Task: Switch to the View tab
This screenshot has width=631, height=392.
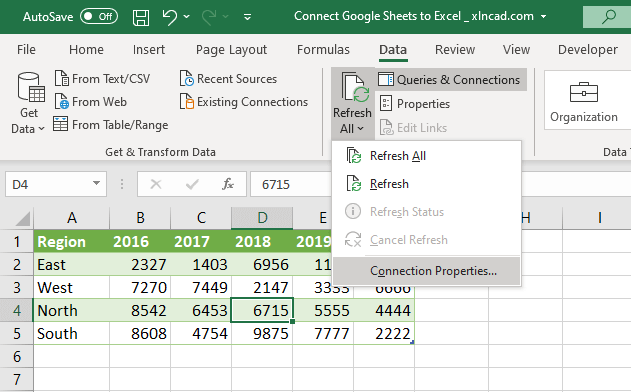Action: click(516, 50)
